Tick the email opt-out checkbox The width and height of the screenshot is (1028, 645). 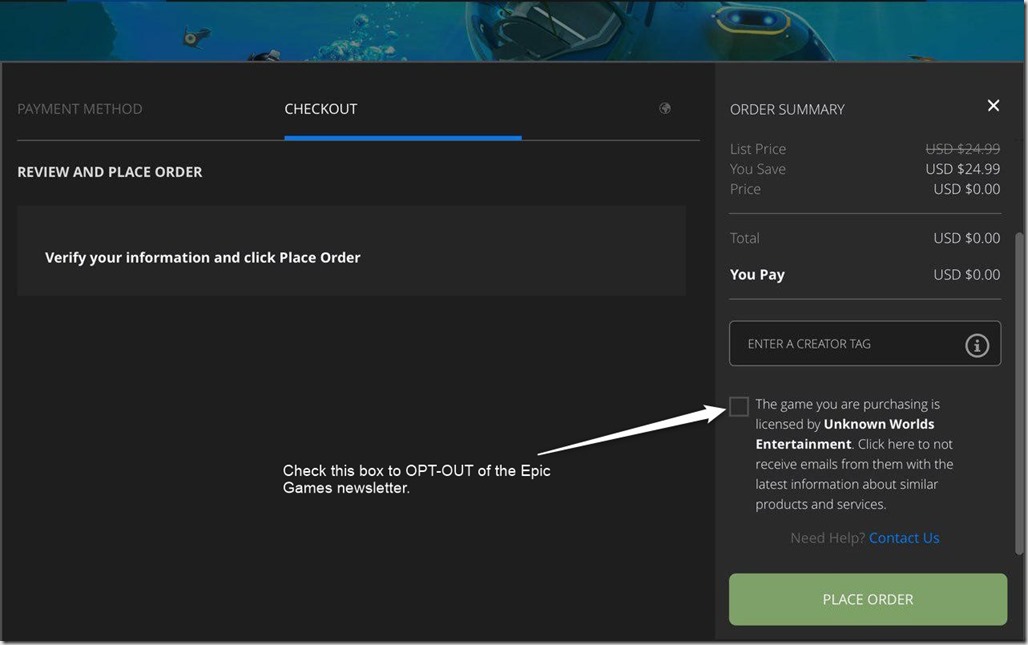(739, 406)
